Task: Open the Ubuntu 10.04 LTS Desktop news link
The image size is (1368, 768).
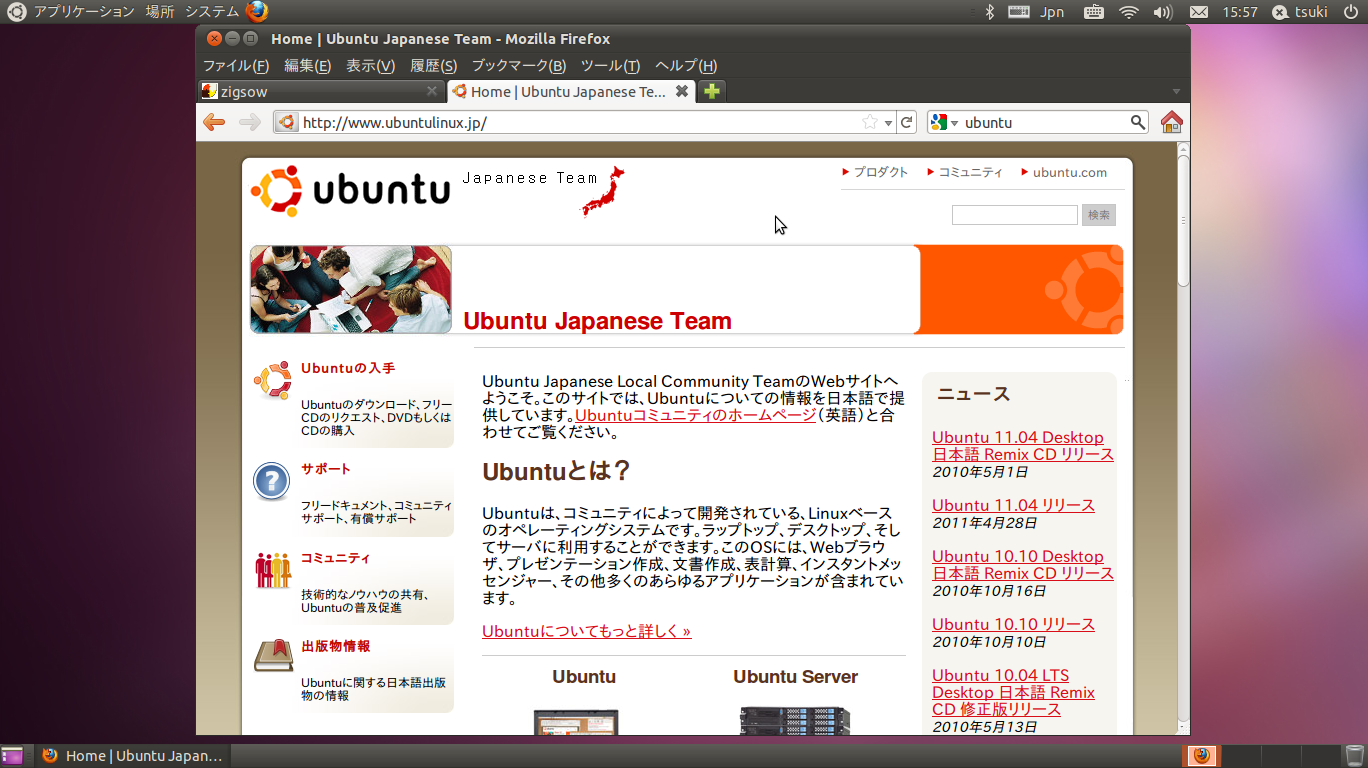Action: coord(1013,692)
